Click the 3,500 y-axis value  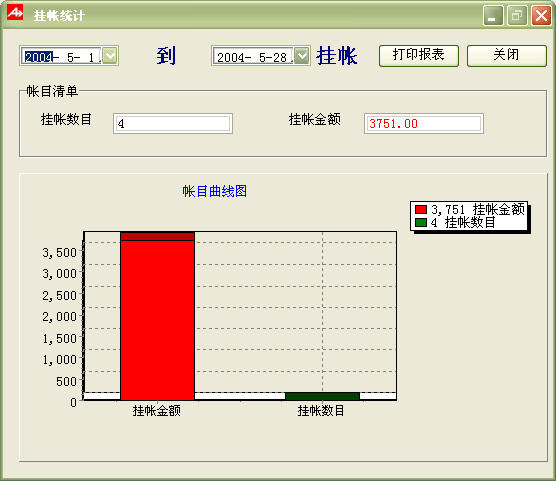pos(59,253)
